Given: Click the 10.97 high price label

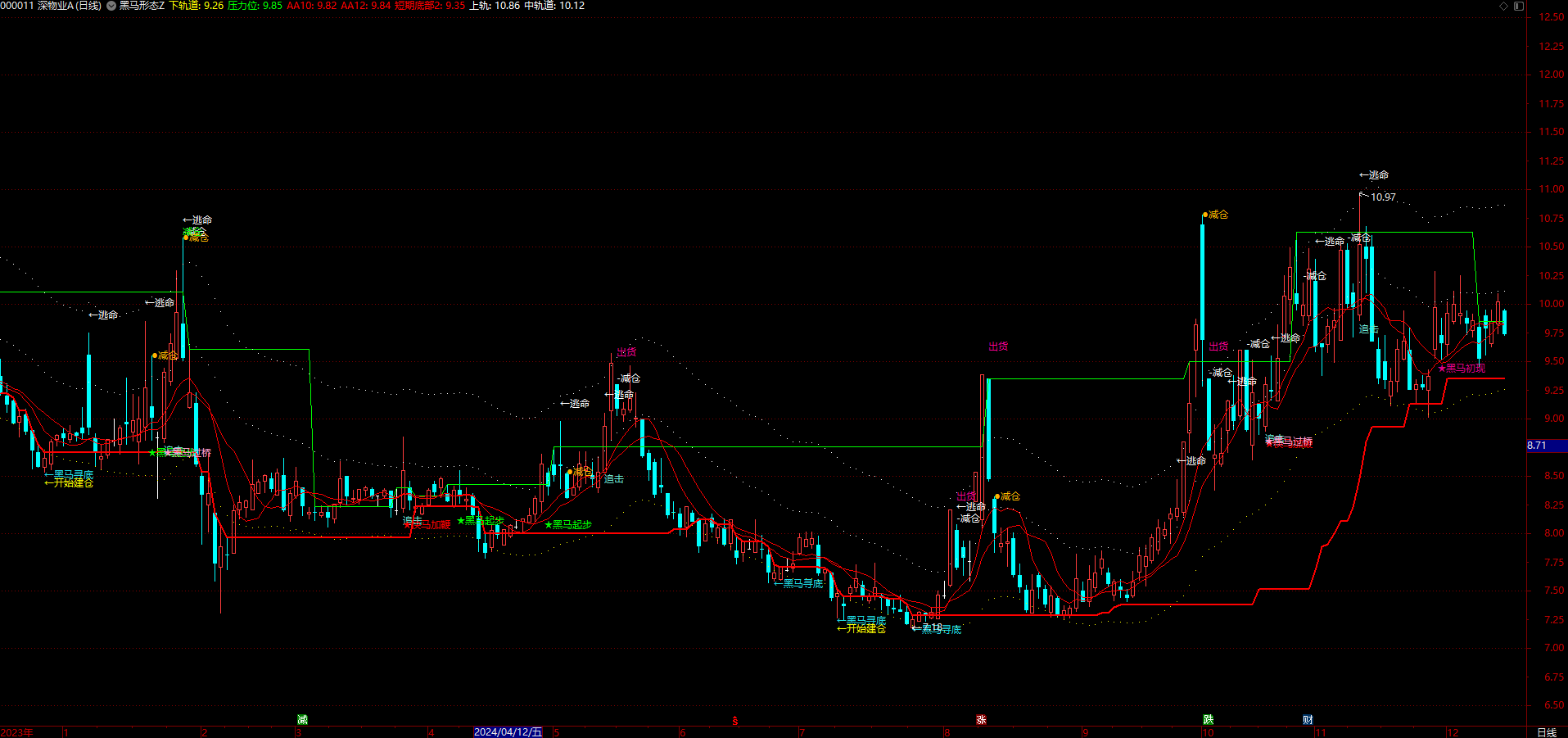Looking at the screenshot, I should pyautogui.click(x=1383, y=197).
